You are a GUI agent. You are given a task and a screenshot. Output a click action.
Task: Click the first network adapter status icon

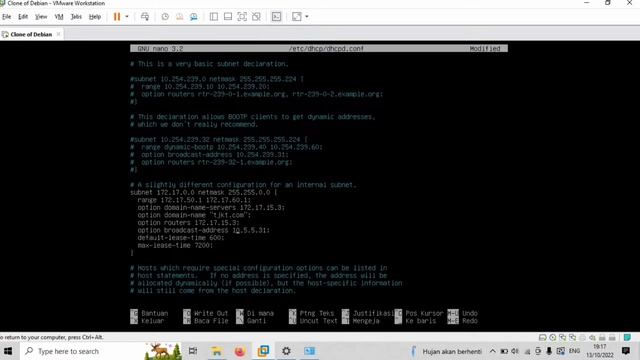[x=562, y=338]
